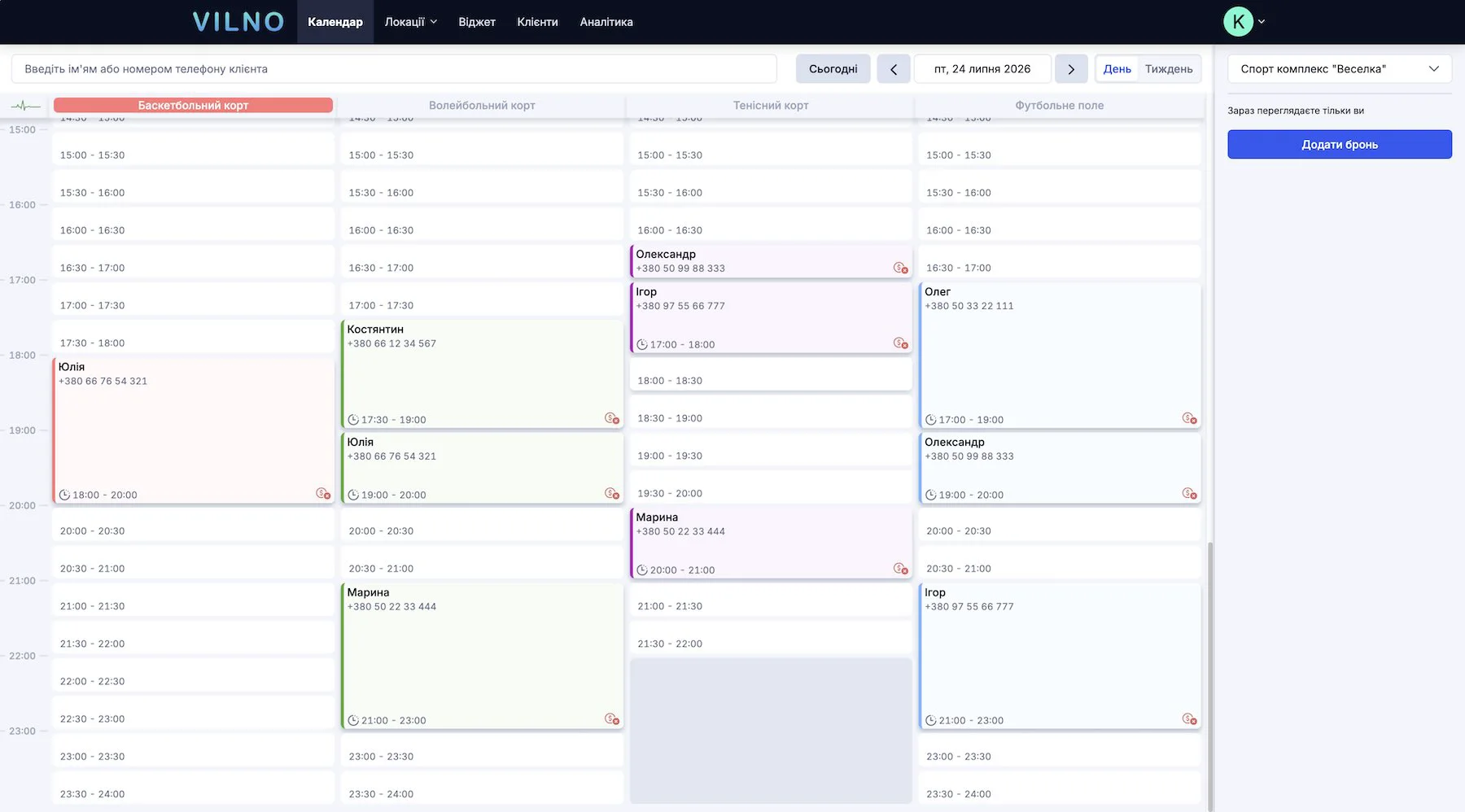Viewport: 1465px width, 812px height.
Task: Click payment icon on Ігор 21:00 - 23:00 booking
Action: coord(1189,719)
